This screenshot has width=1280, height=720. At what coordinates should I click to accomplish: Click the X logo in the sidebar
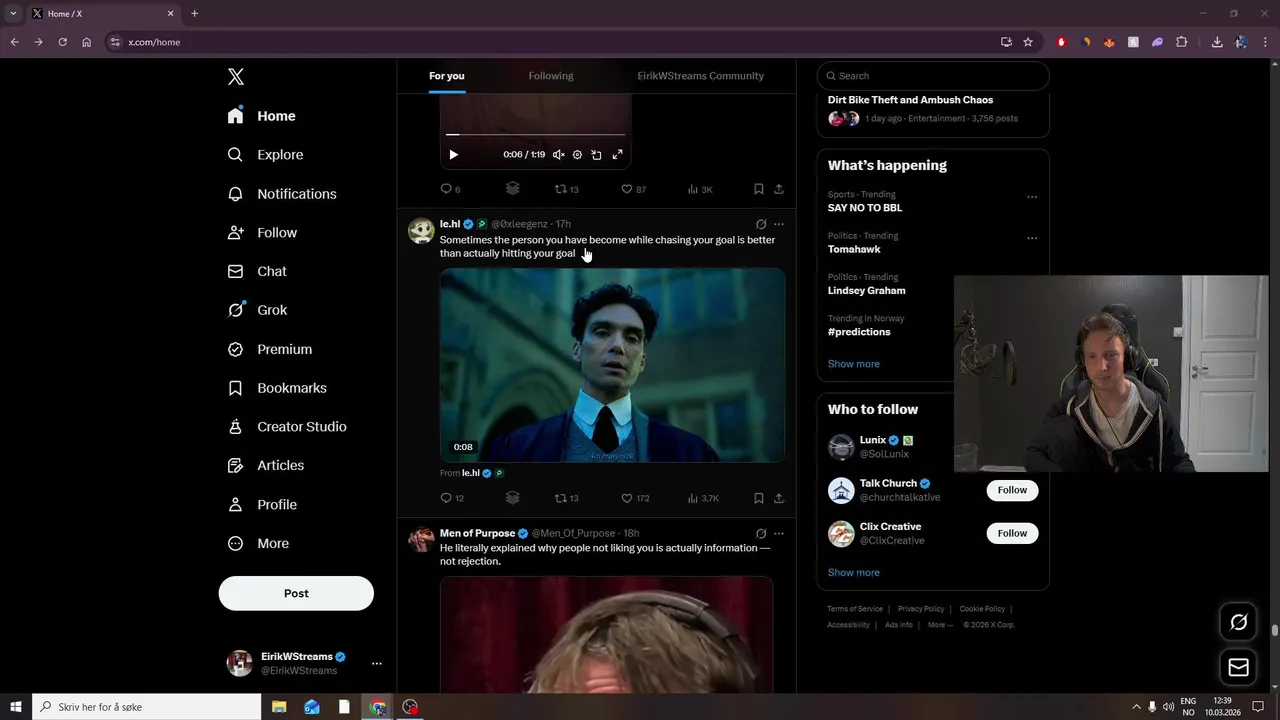click(235, 77)
